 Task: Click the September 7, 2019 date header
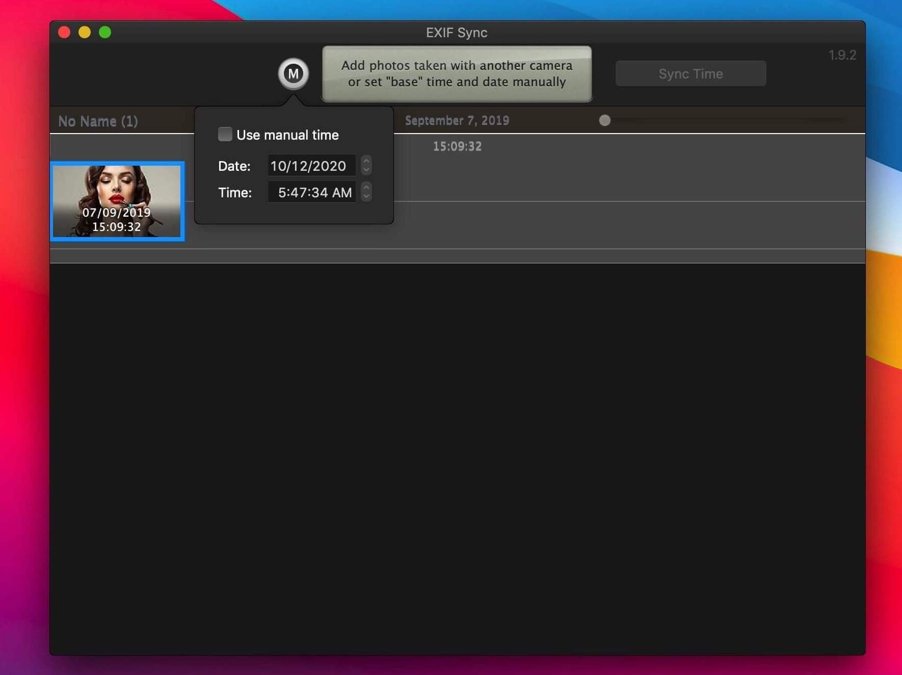(x=457, y=120)
